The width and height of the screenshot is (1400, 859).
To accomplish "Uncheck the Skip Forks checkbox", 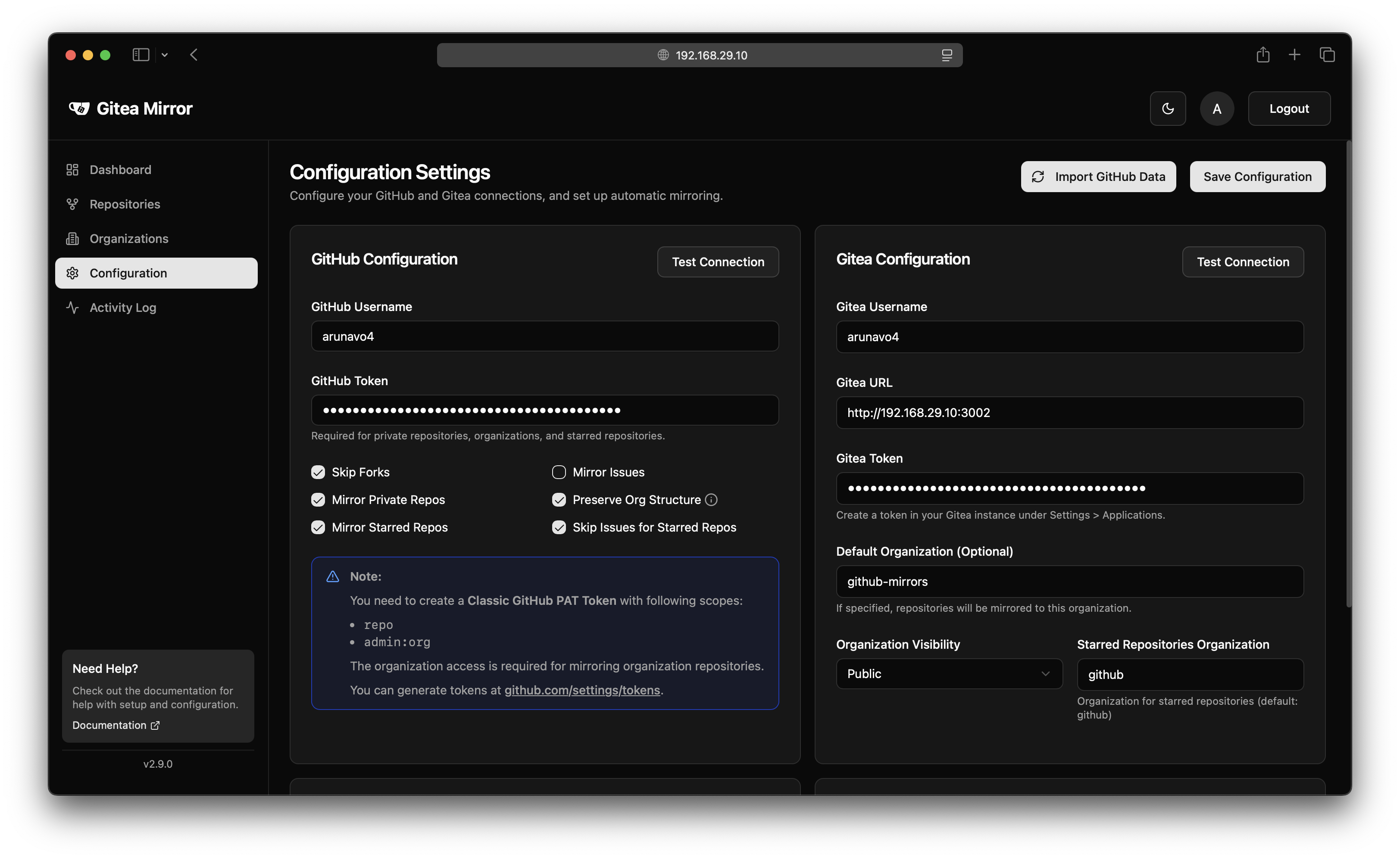I will point(318,472).
